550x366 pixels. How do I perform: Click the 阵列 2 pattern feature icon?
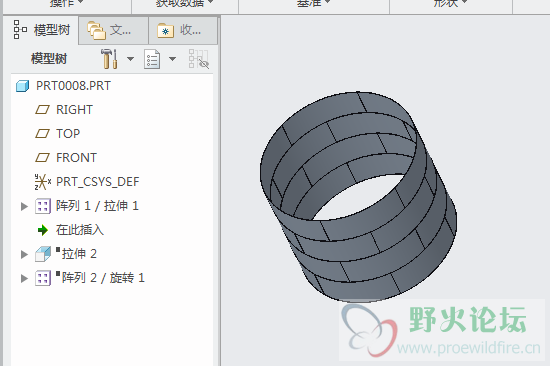point(43,278)
